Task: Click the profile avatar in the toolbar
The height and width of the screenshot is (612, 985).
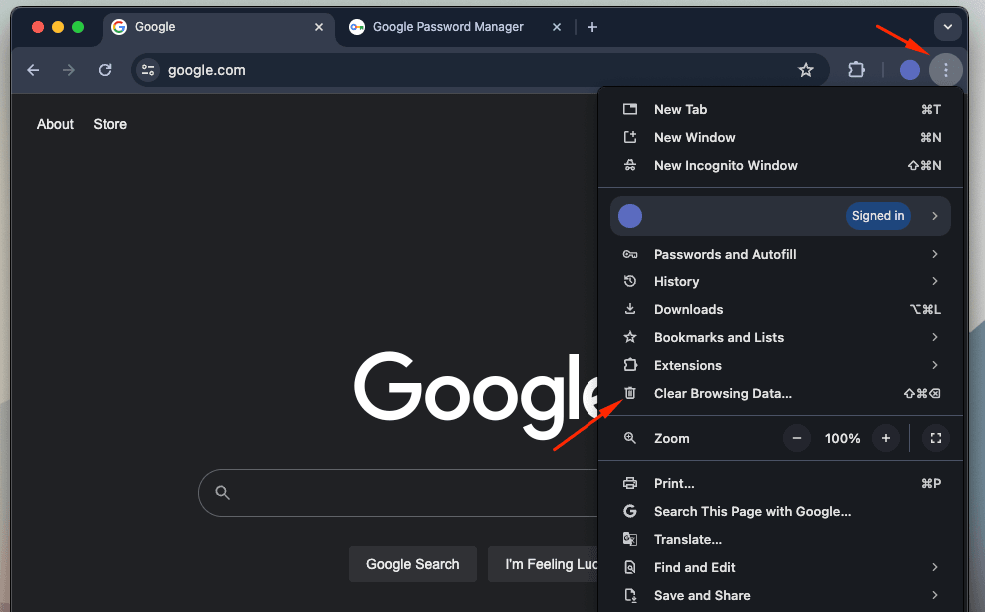Action: coord(909,70)
